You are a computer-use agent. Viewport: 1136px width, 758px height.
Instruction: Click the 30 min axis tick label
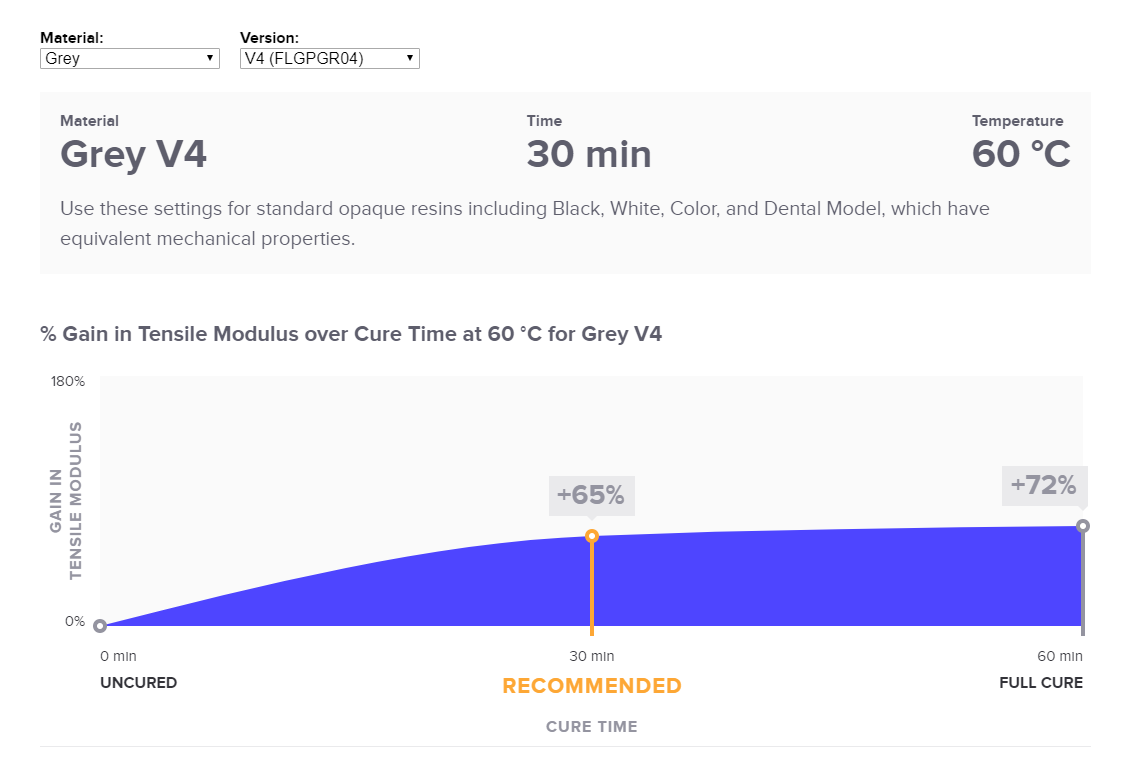(x=592, y=656)
